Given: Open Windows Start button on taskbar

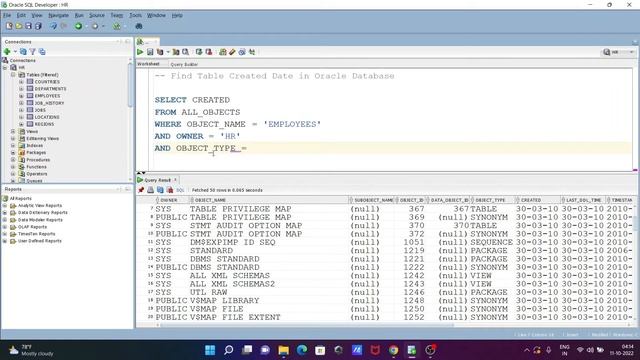Looking at the screenshot, I should [x=210, y=350].
